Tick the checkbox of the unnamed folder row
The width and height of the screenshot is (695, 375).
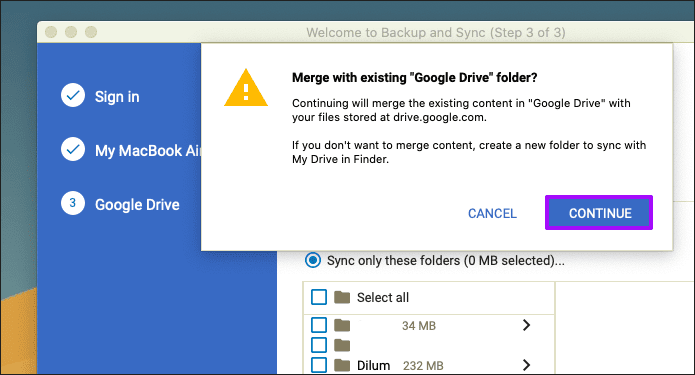[x=319, y=345]
